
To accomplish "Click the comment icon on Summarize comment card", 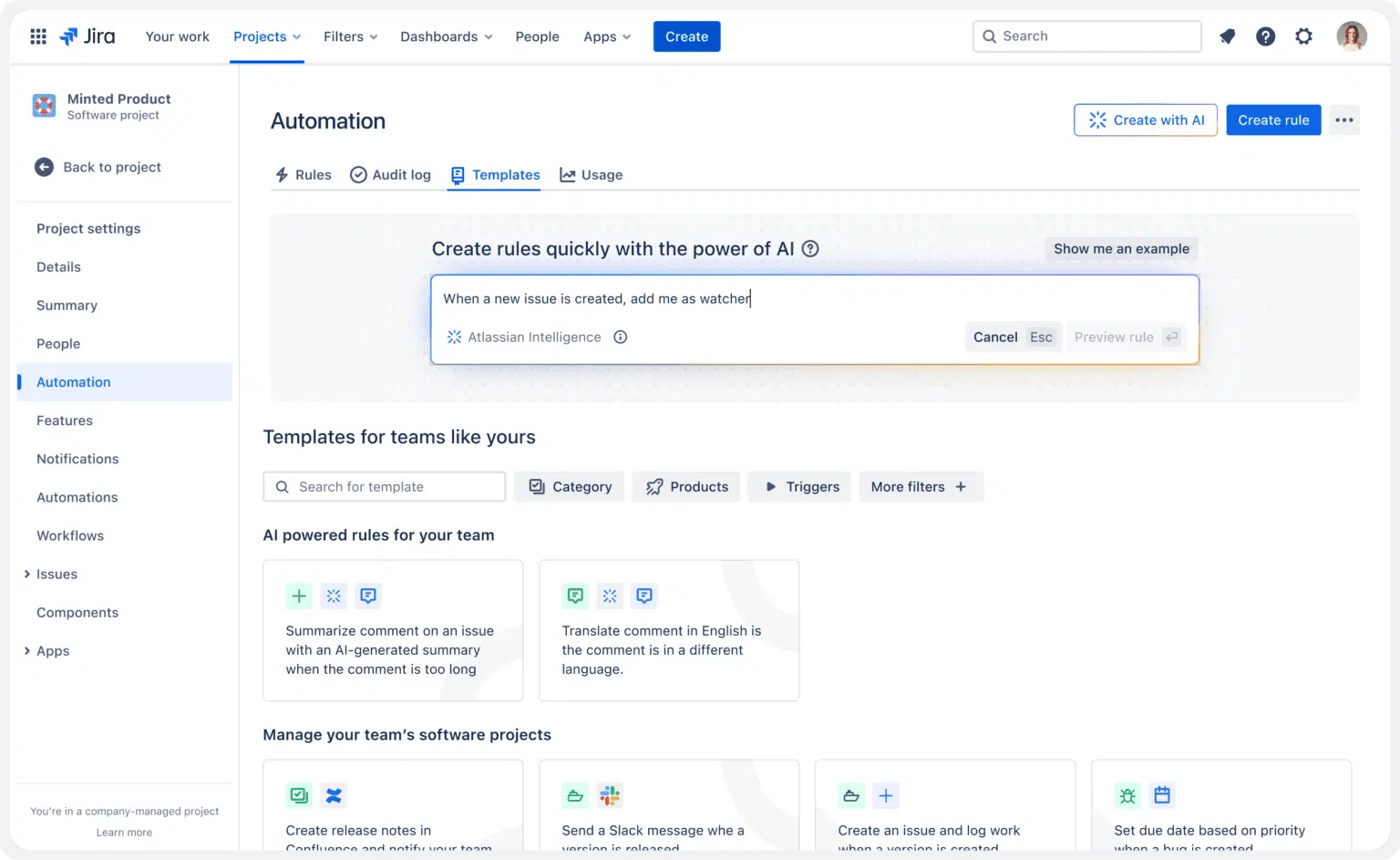I will (368, 596).
